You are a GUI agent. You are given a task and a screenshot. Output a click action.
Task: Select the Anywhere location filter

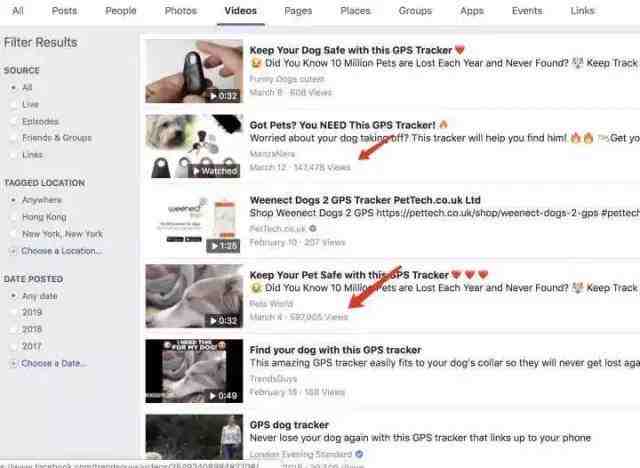pos(13,200)
